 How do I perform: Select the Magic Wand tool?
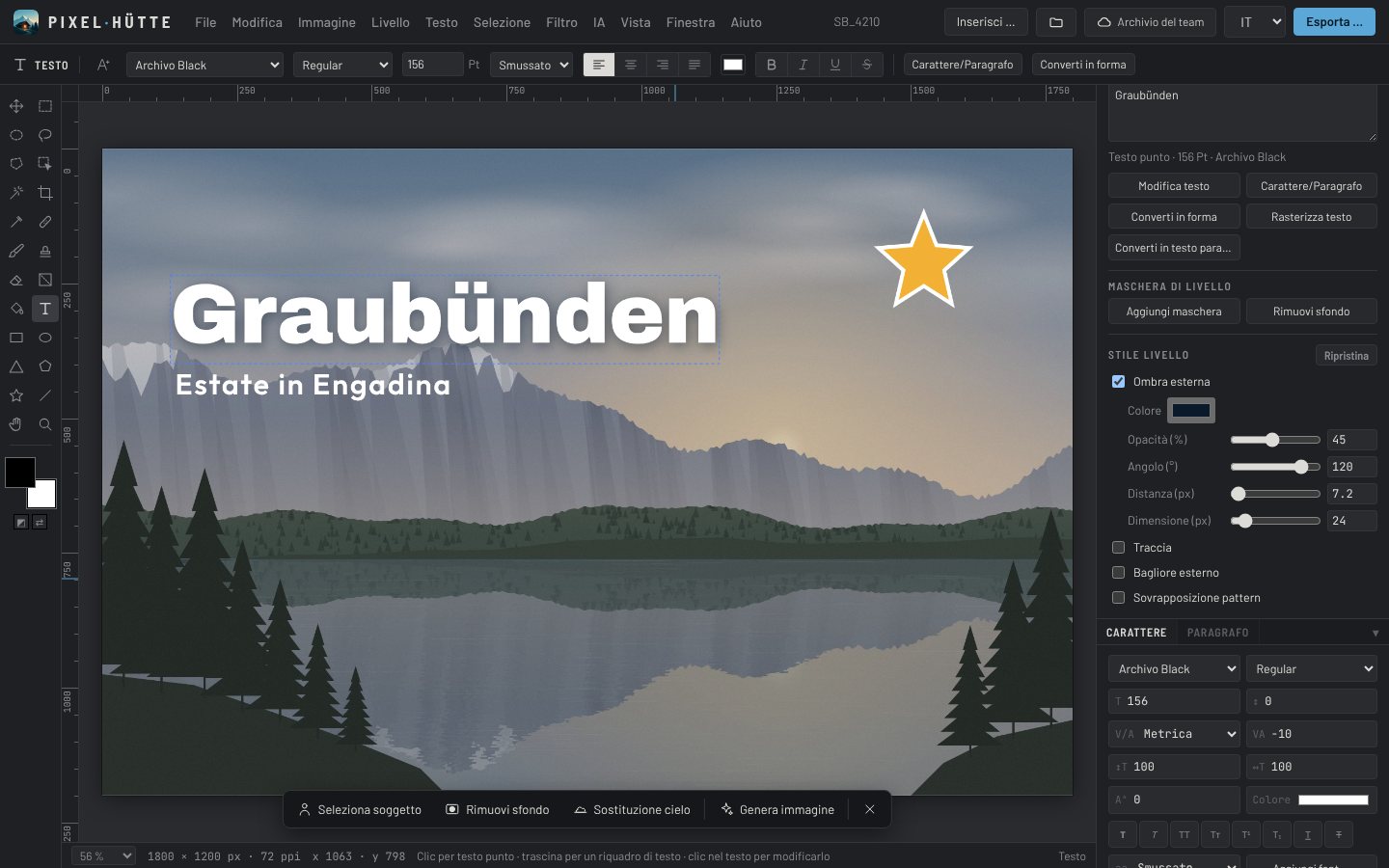click(16, 193)
